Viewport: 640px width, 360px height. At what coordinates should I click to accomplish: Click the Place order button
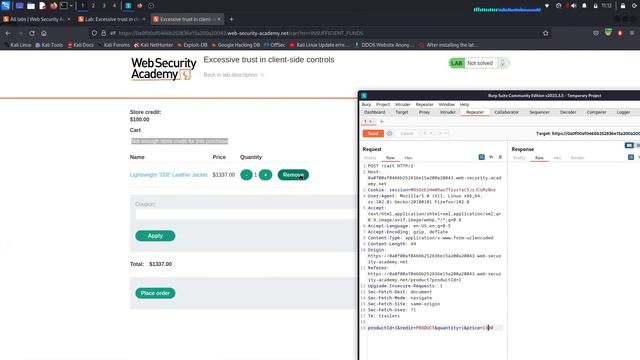pos(155,293)
